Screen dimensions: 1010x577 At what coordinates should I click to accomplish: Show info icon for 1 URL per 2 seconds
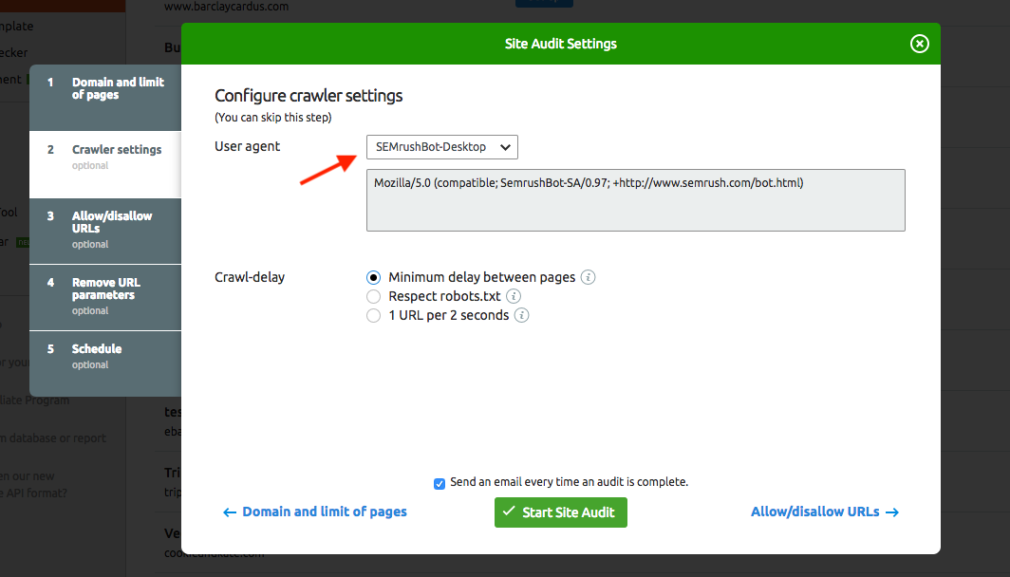[522, 315]
